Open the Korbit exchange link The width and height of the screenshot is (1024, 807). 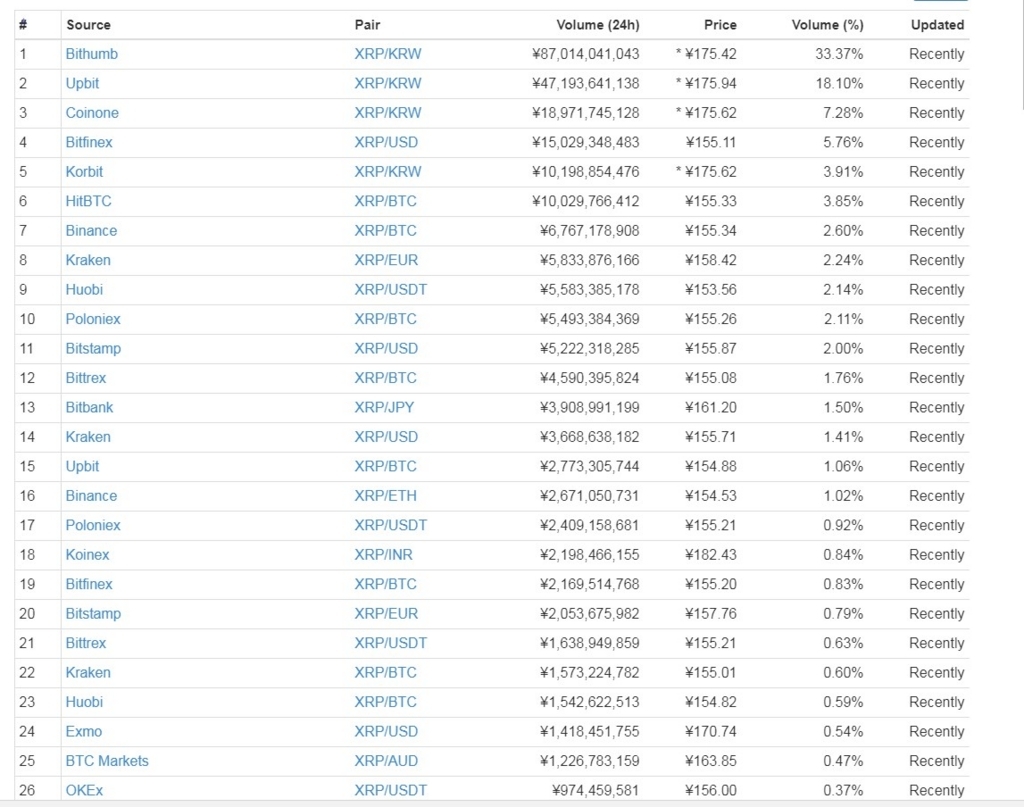(x=84, y=172)
